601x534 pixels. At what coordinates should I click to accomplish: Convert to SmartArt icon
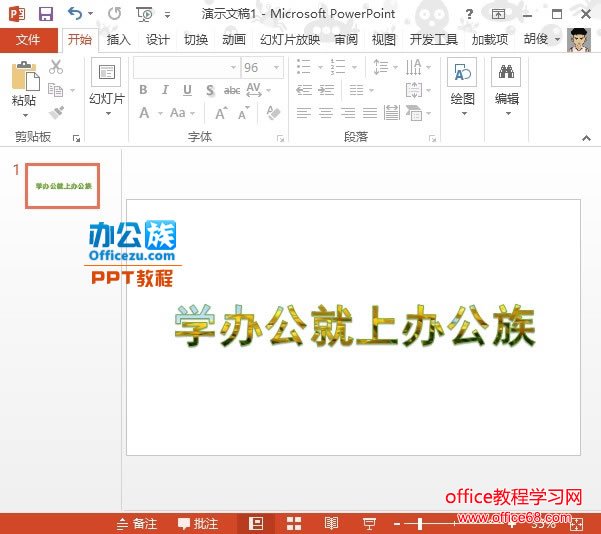[418, 113]
